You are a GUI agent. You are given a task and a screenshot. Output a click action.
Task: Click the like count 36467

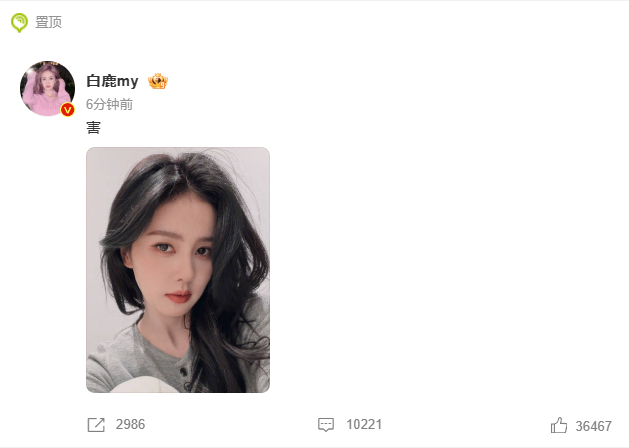click(x=594, y=426)
